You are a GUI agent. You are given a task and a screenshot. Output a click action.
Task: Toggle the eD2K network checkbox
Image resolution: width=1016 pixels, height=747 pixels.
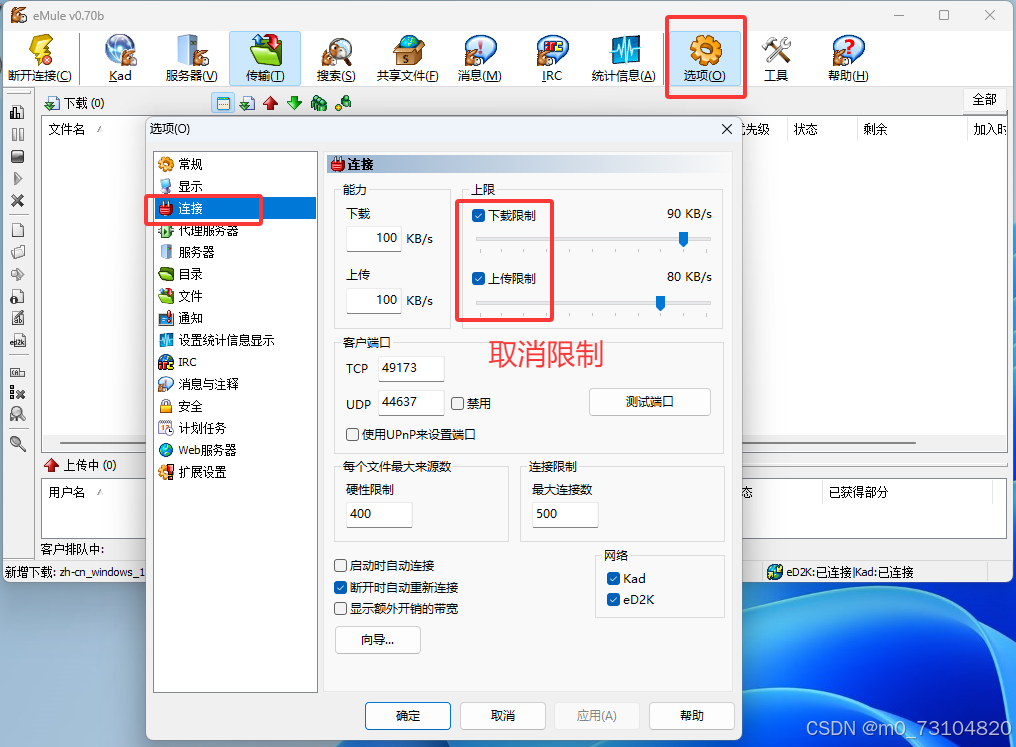coord(614,600)
